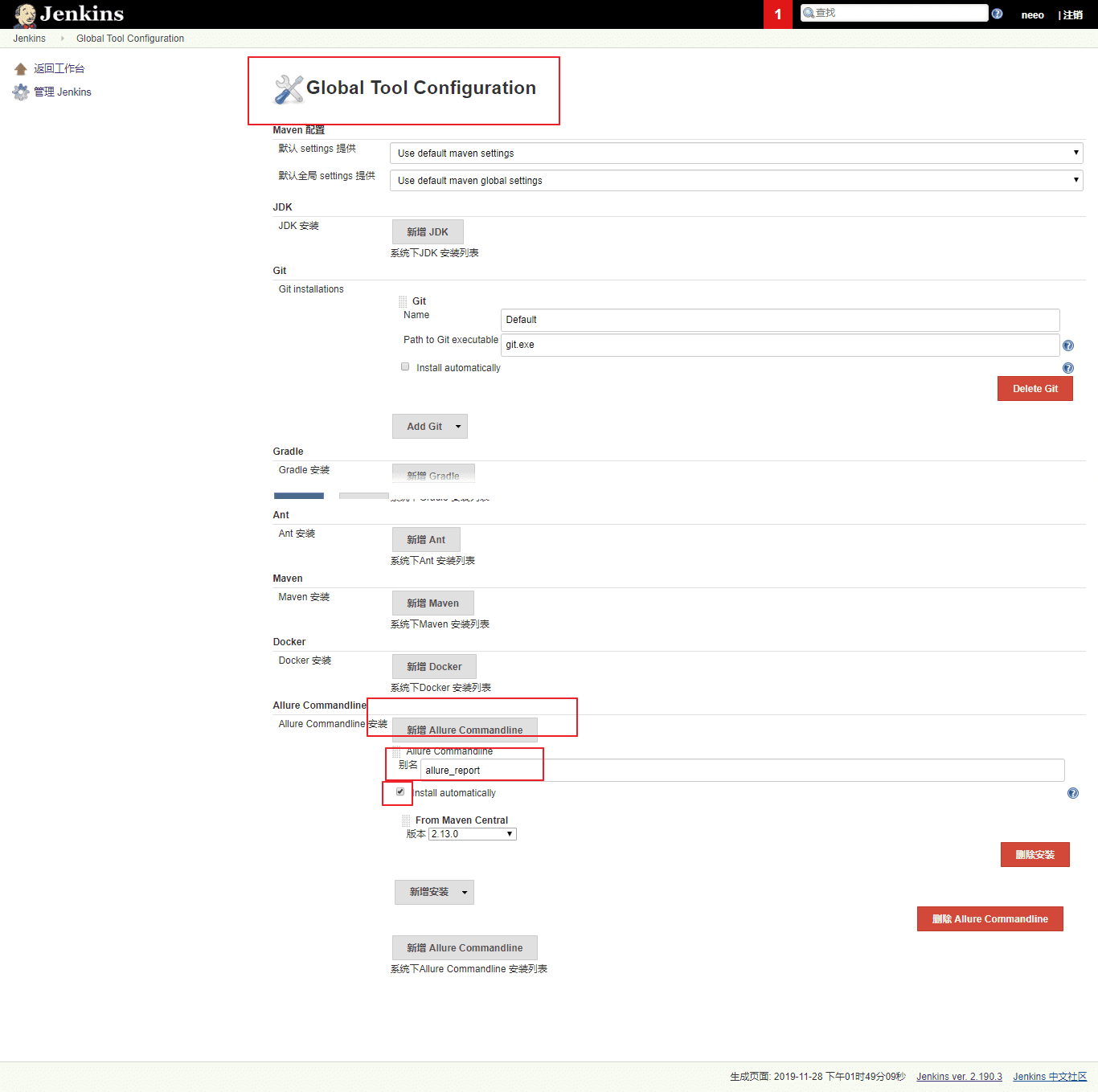This screenshot has height=1092, width=1098.
Task: Click the red notification badge showing 1
Action: tap(778, 14)
